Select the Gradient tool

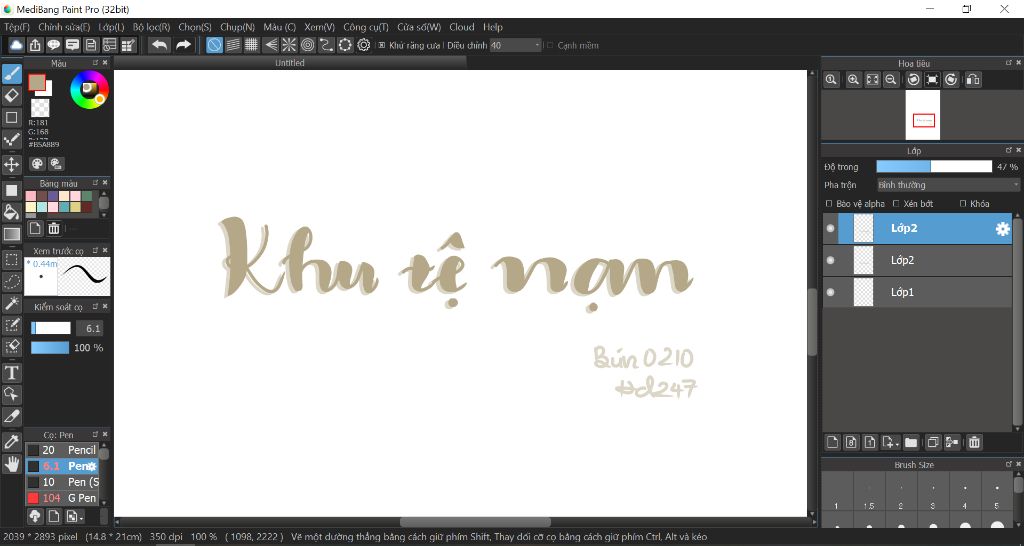point(12,234)
